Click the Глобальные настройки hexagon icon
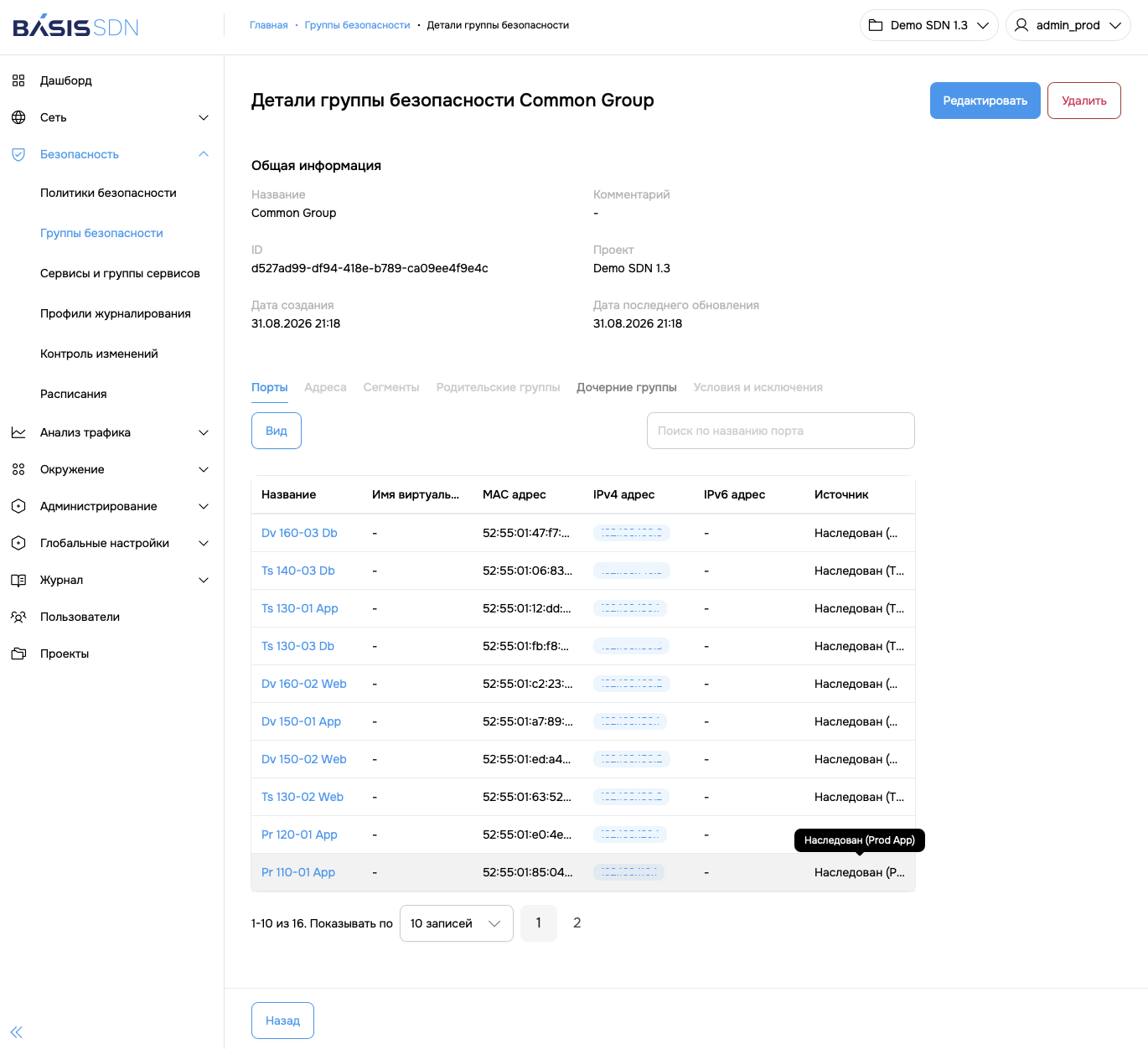 (18, 543)
